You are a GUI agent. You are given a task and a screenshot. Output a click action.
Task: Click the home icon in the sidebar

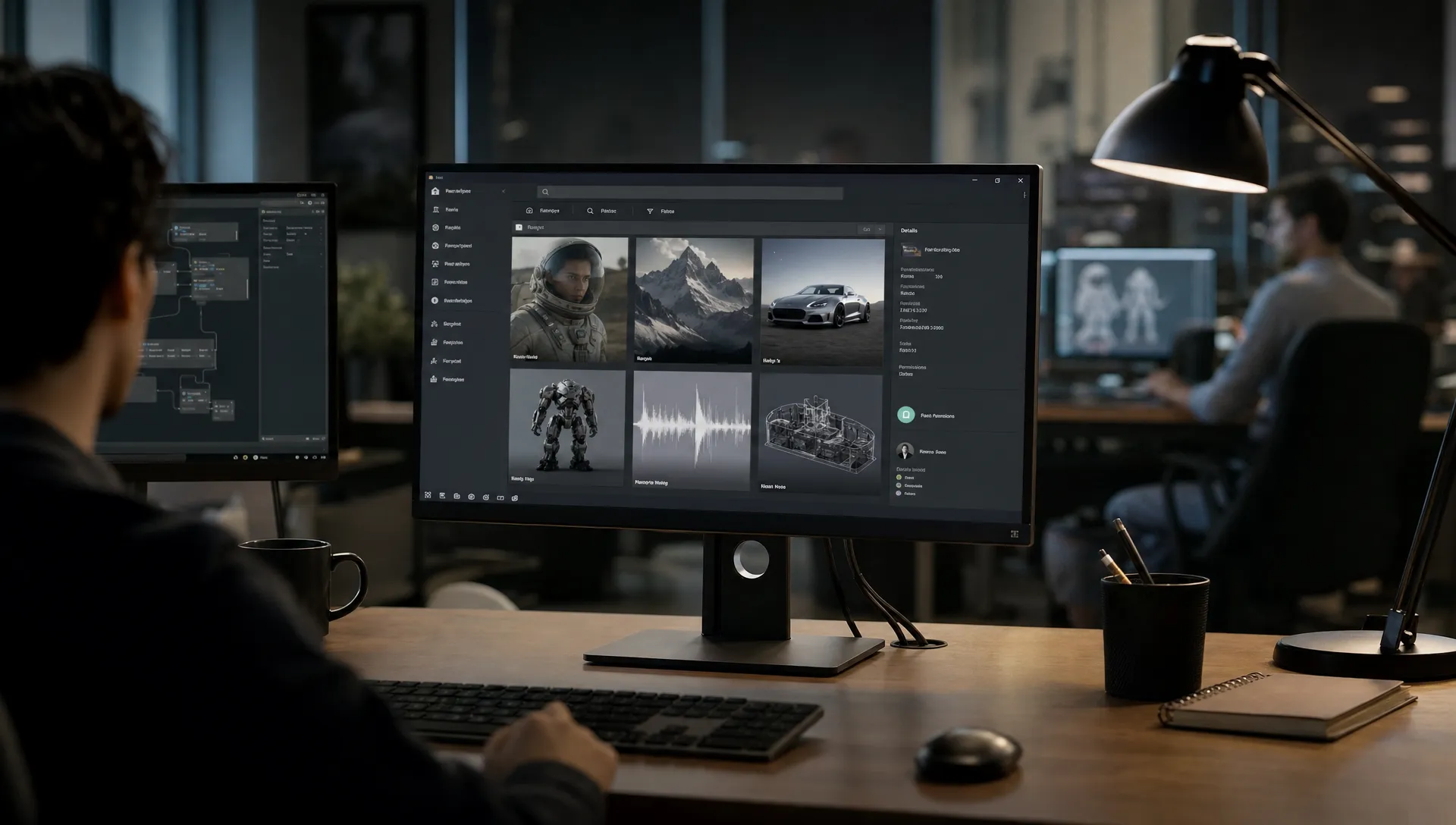(435, 191)
